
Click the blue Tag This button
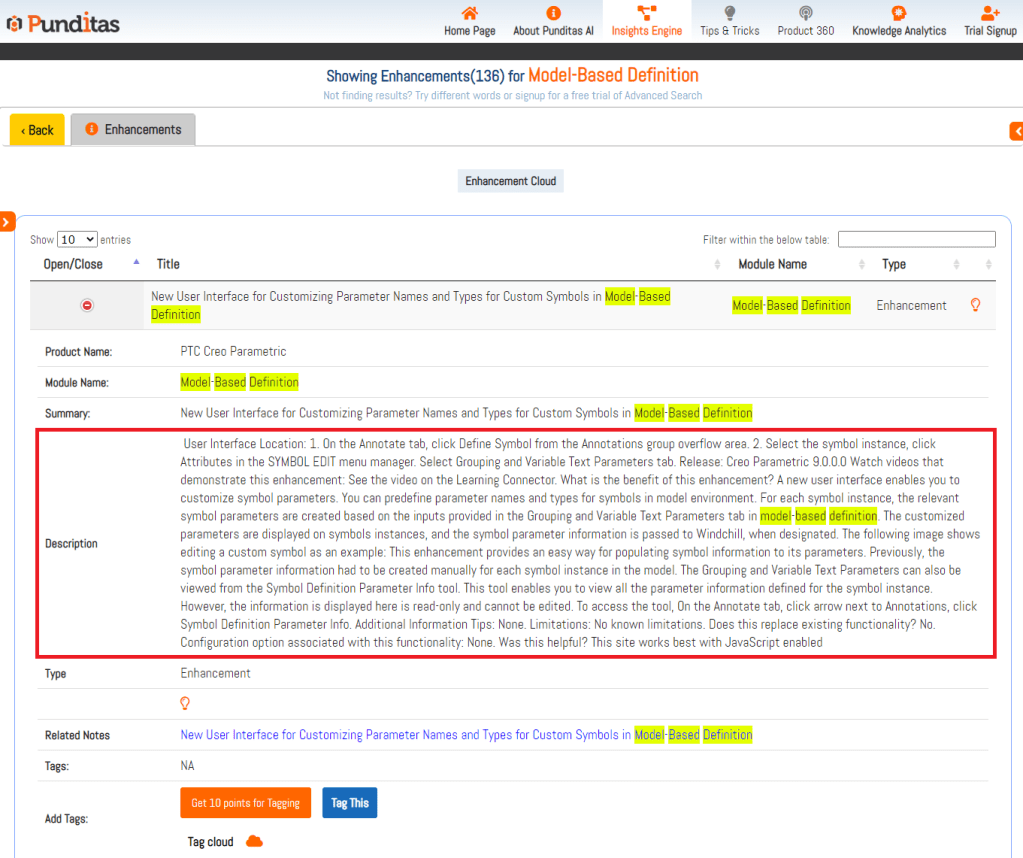[x=349, y=803]
